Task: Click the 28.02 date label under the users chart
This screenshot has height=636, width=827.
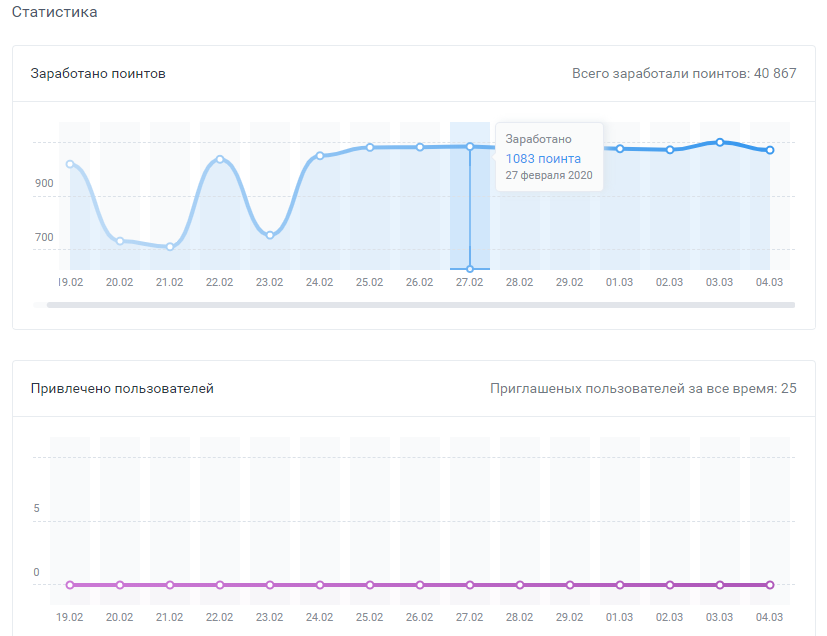Action: coord(520,617)
